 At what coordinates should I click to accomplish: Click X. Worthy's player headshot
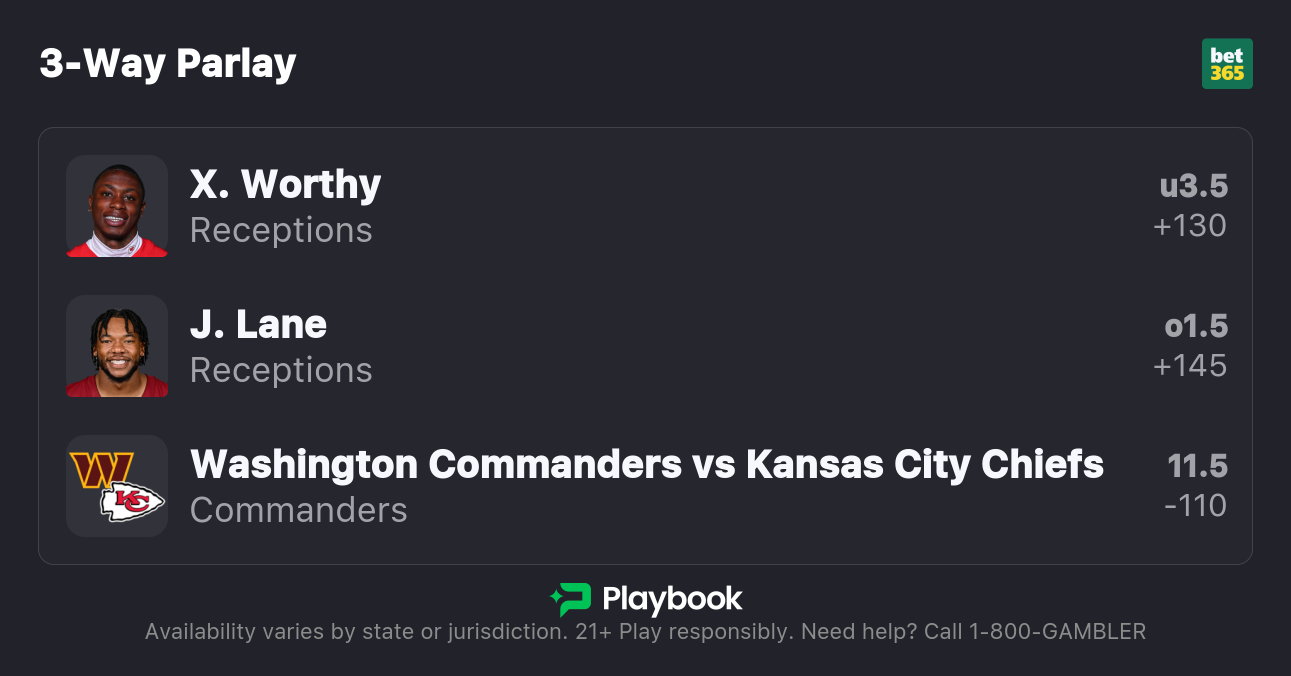pyautogui.click(x=117, y=206)
